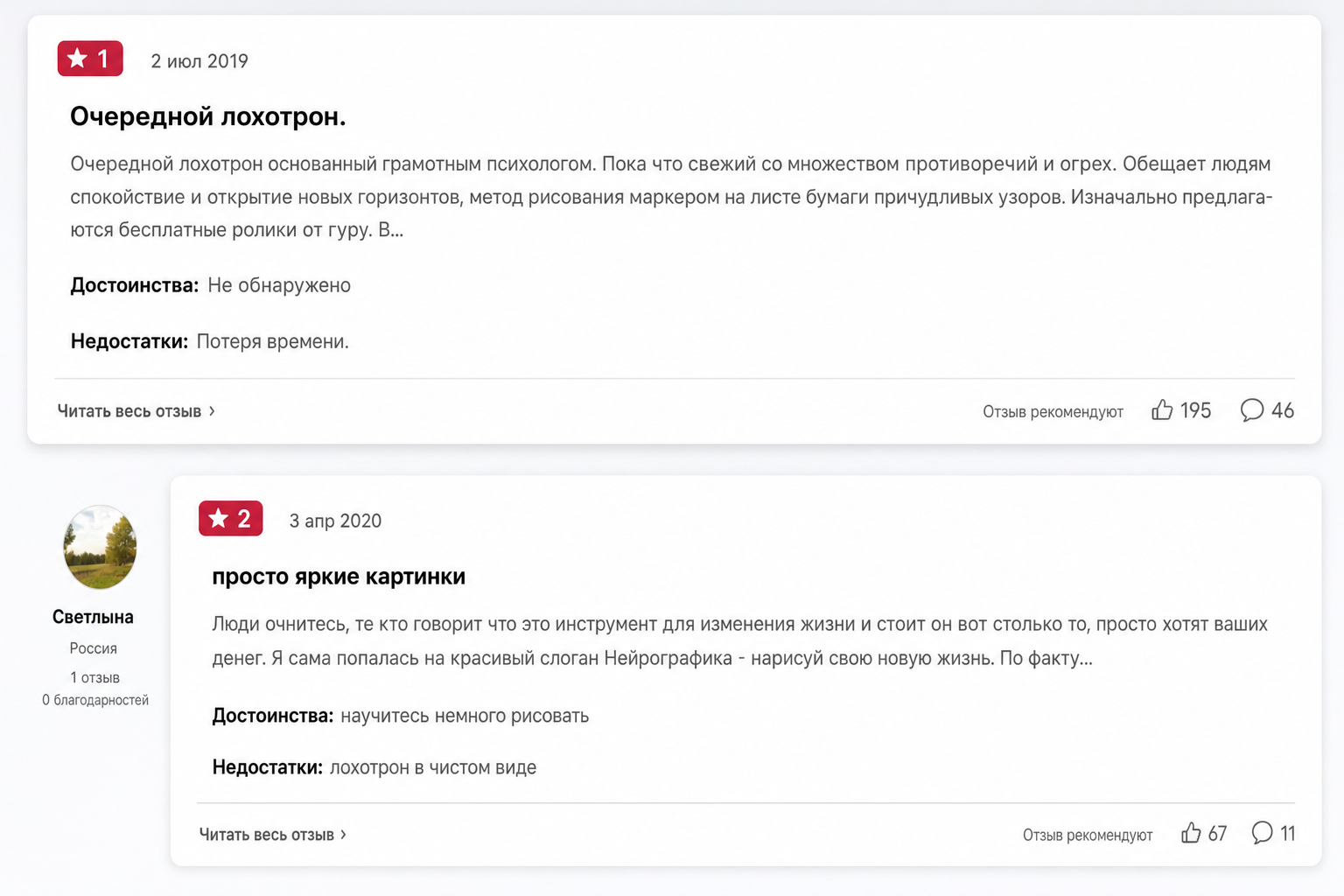Like the first review with 195 thumbs up
Image resolution: width=1344 pixels, height=896 pixels.
pos(1180,410)
